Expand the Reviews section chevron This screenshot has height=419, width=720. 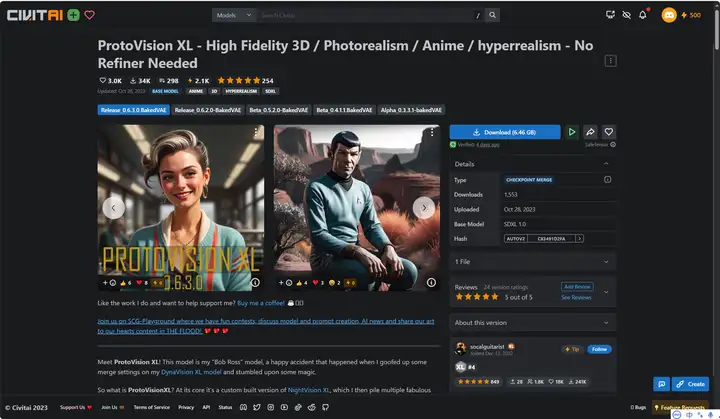click(606, 292)
